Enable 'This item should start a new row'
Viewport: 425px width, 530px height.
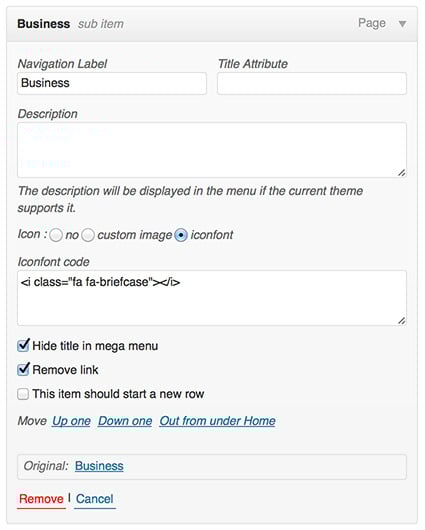pos(23,394)
